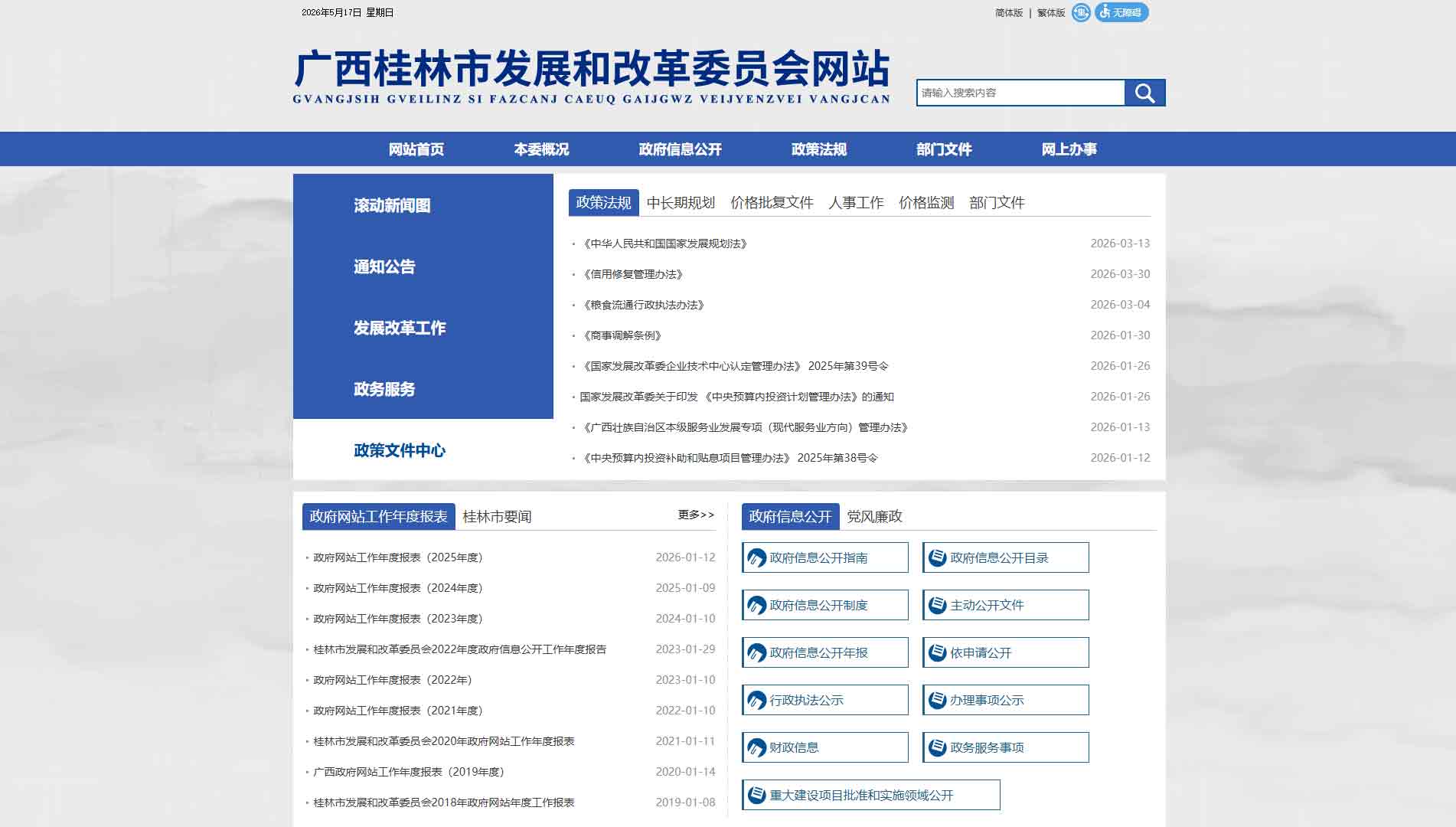This screenshot has width=1456, height=827.
Task: Click the icon next to 行政执法公示
Action: pos(757,701)
